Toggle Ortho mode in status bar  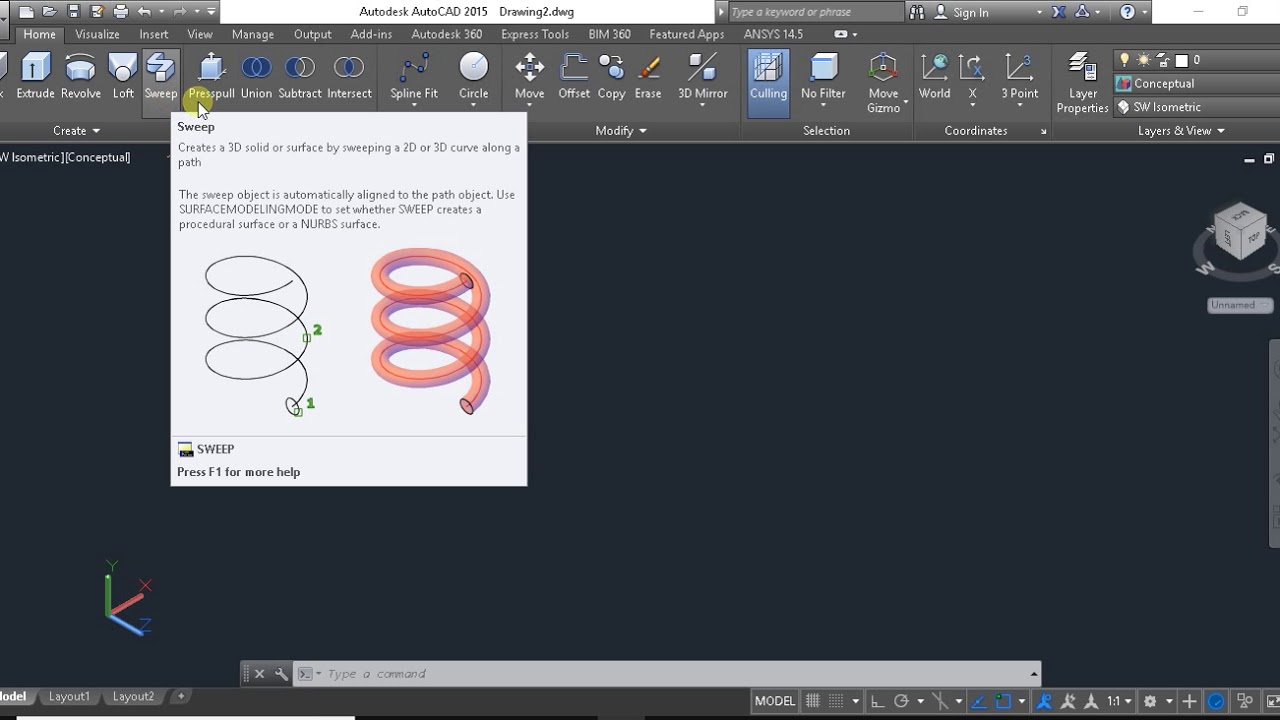(x=877, y=701)
